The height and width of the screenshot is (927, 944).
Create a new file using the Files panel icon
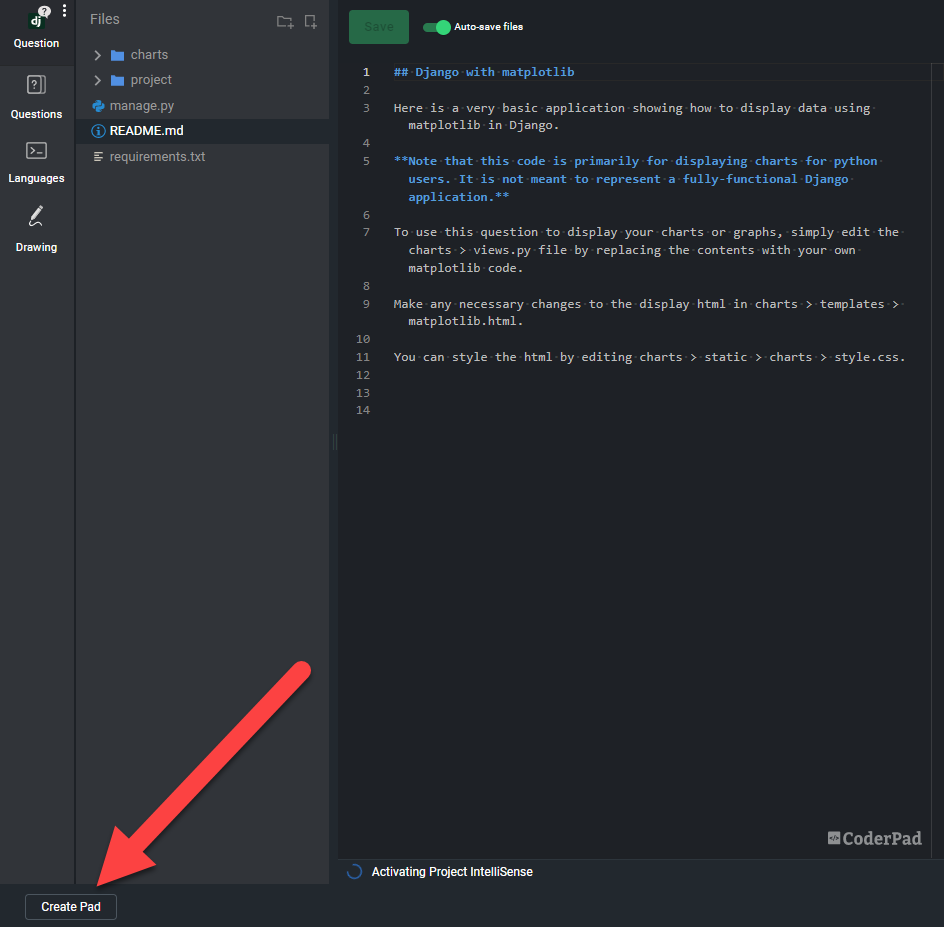(x=310, y=20)
